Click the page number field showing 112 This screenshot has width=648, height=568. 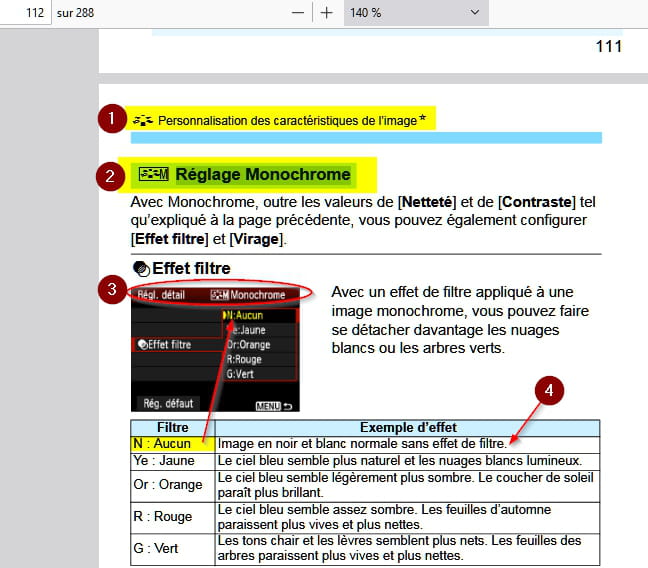coord(25,14)
